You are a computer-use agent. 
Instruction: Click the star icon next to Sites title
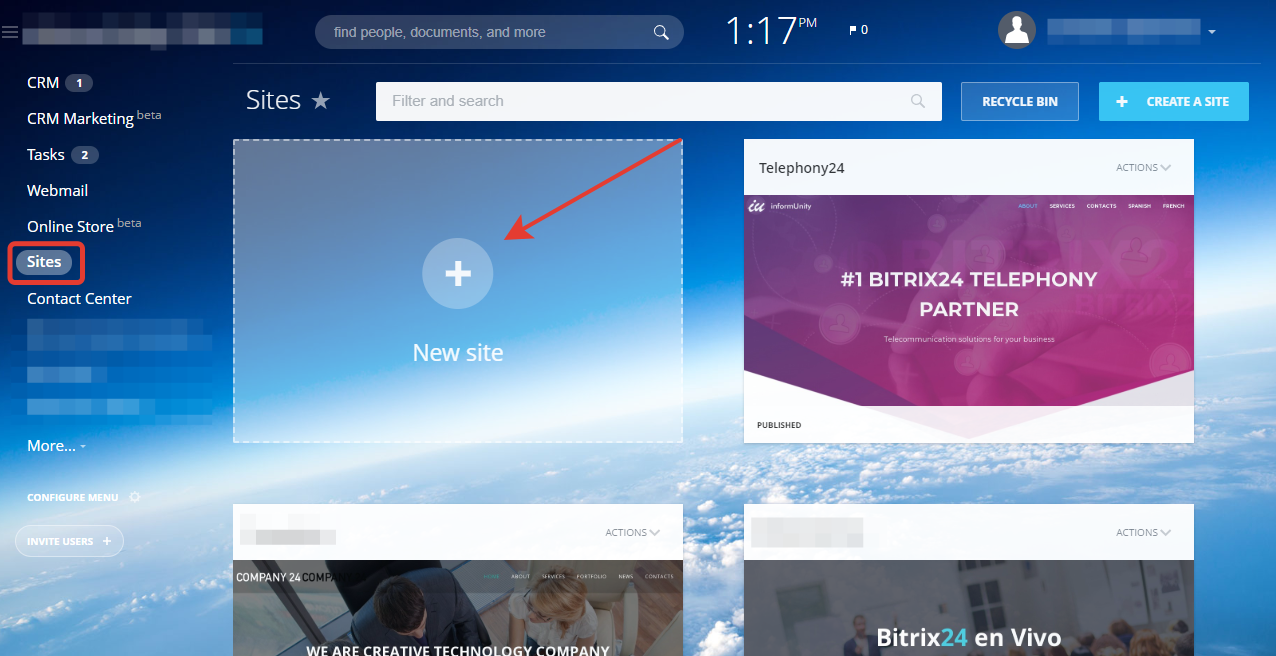[320, 100]
